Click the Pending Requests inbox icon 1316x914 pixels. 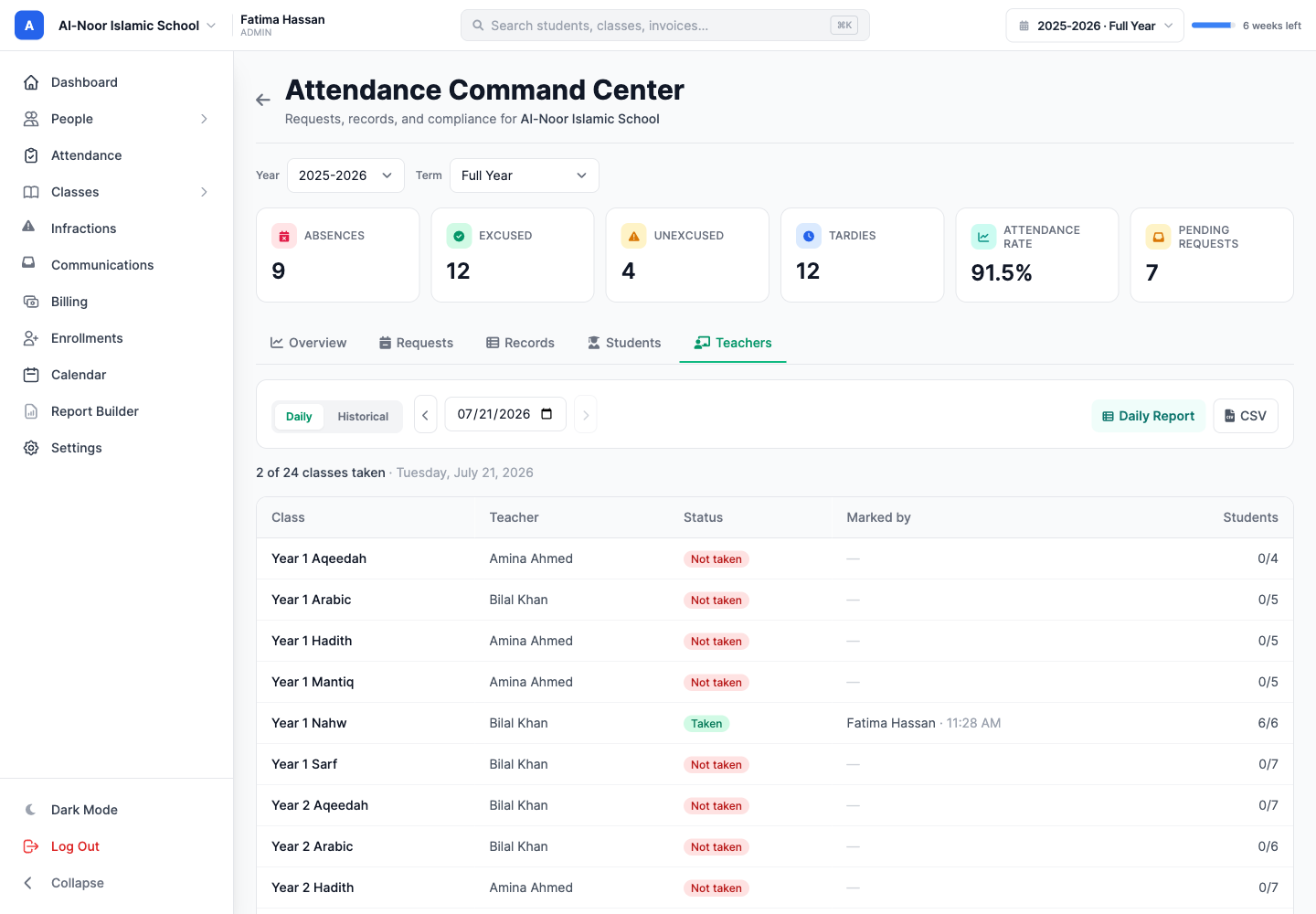1158,237
